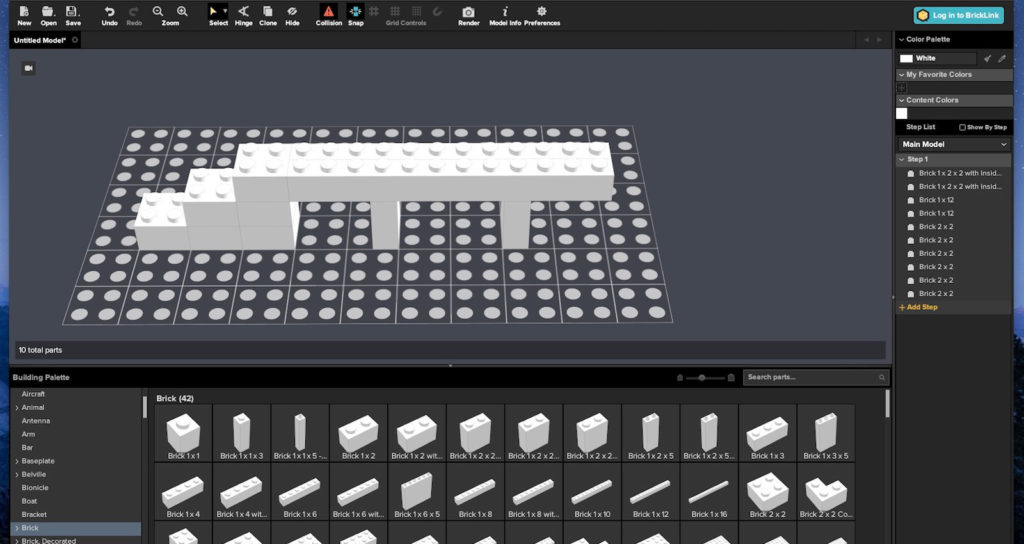Select the Aircraft category
This screenshot has height=544, width=1024.
click(x=33, y=394)
